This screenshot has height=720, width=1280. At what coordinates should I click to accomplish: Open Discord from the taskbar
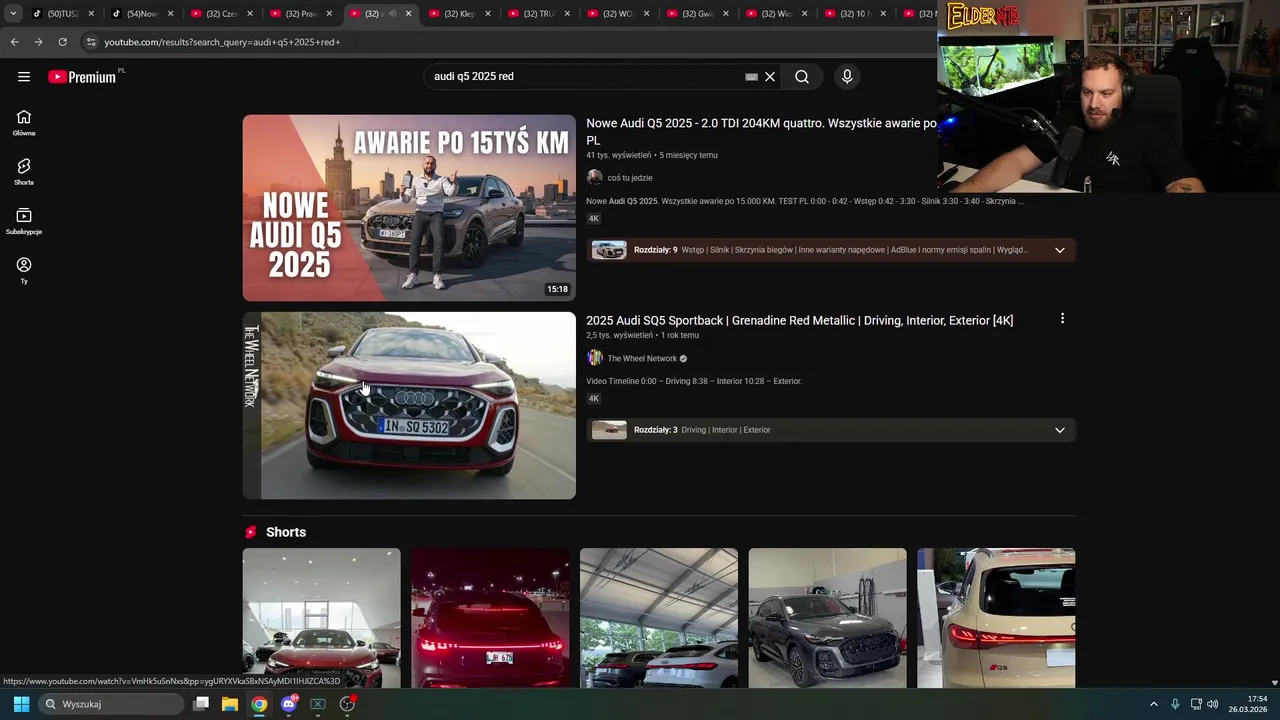[289, 704]
